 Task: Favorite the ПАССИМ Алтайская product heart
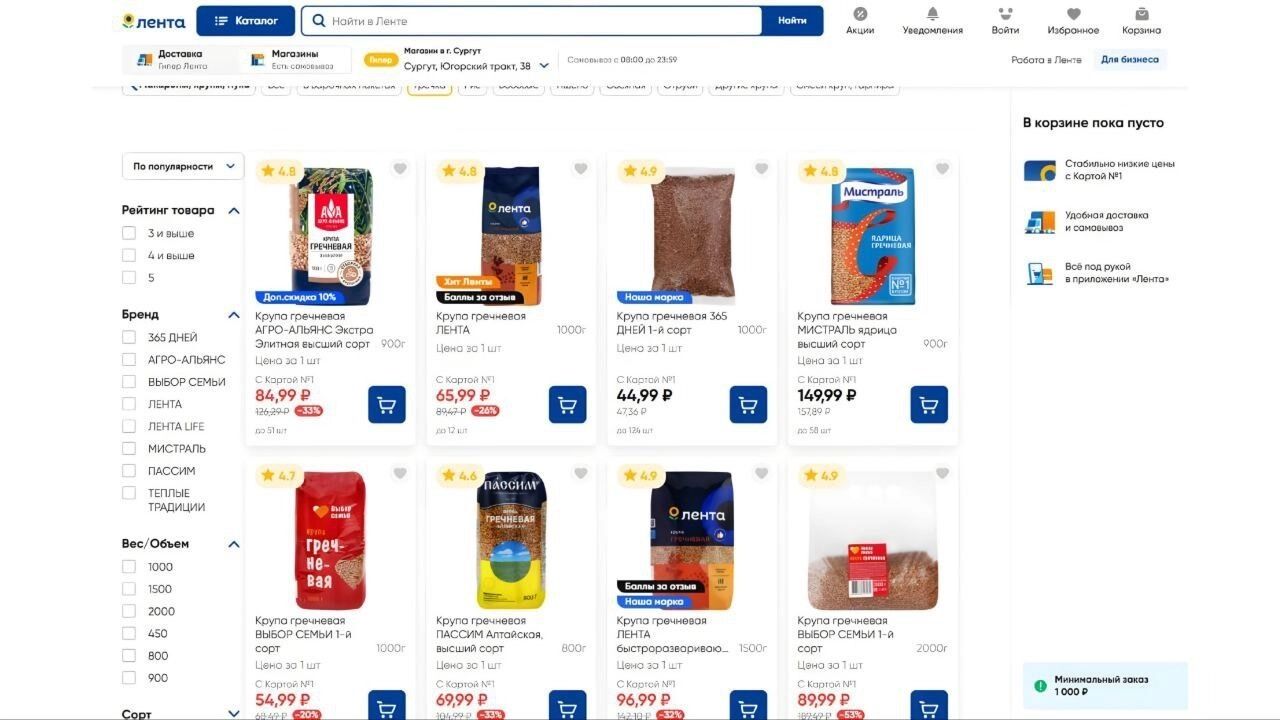pyautogui.click(x=580, y=474)
